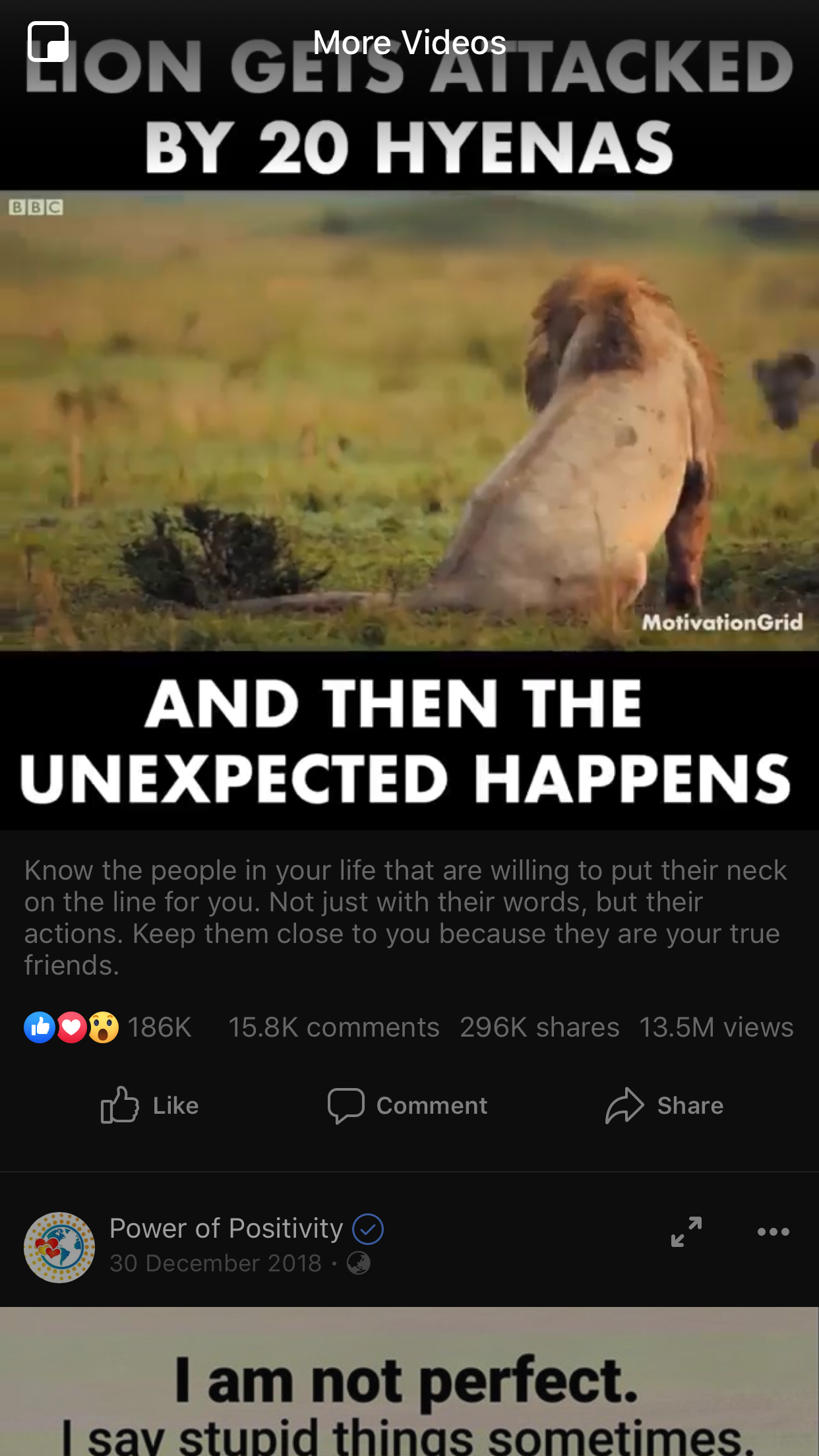Tap the wow face reaction icon
This screenshot has width=819, height=1456.
[104, 1027]
